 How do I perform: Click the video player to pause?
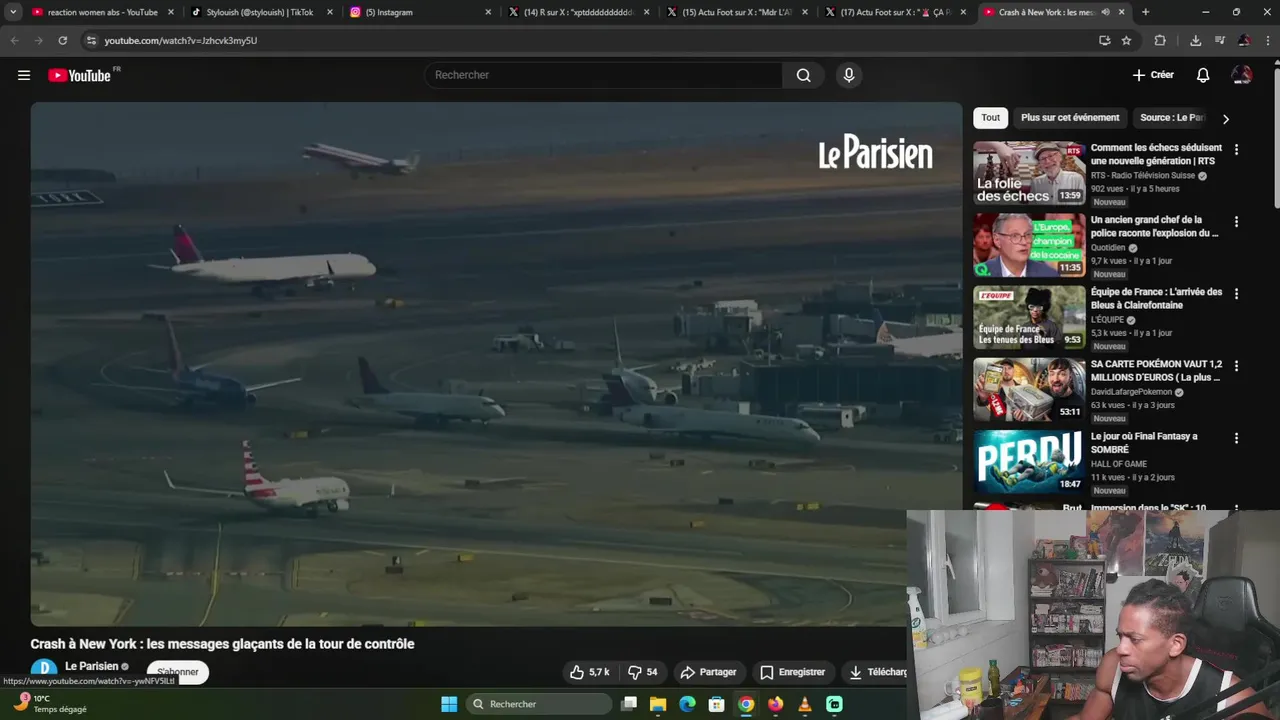click(x=496, y=364)
